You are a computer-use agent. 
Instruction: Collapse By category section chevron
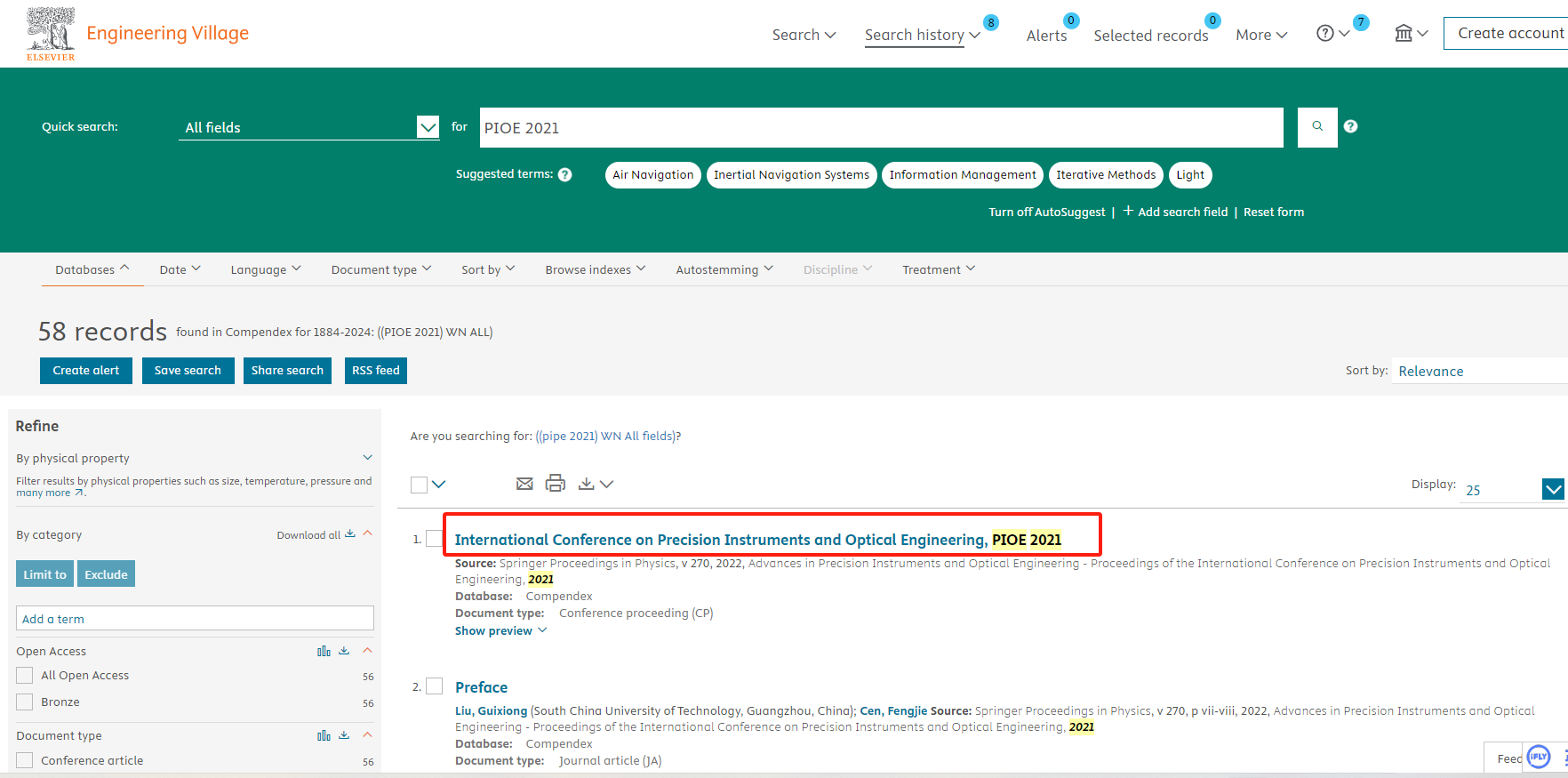(x=367, y=533)
